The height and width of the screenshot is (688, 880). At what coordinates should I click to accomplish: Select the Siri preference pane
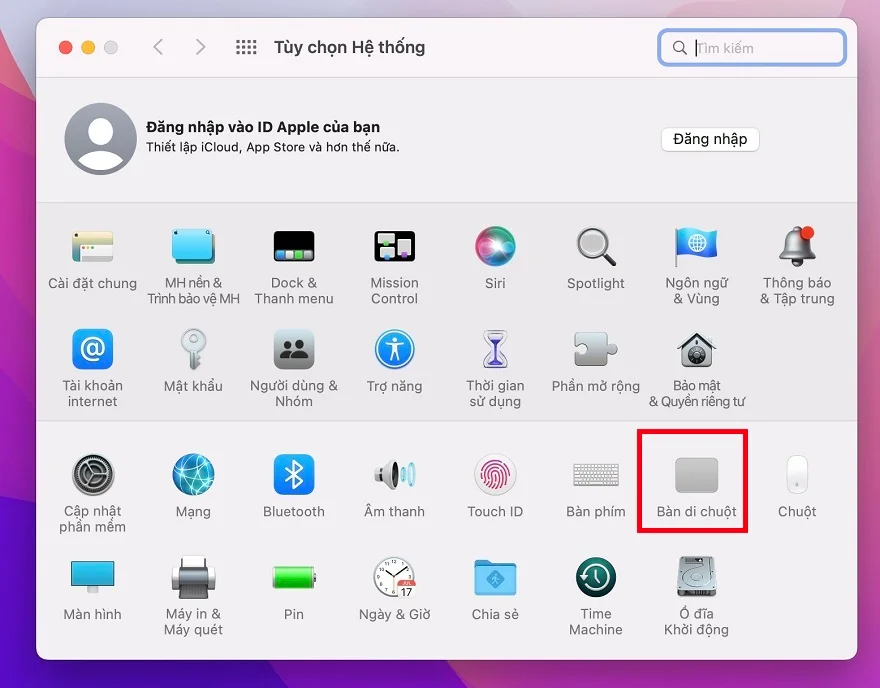[495, 258]
